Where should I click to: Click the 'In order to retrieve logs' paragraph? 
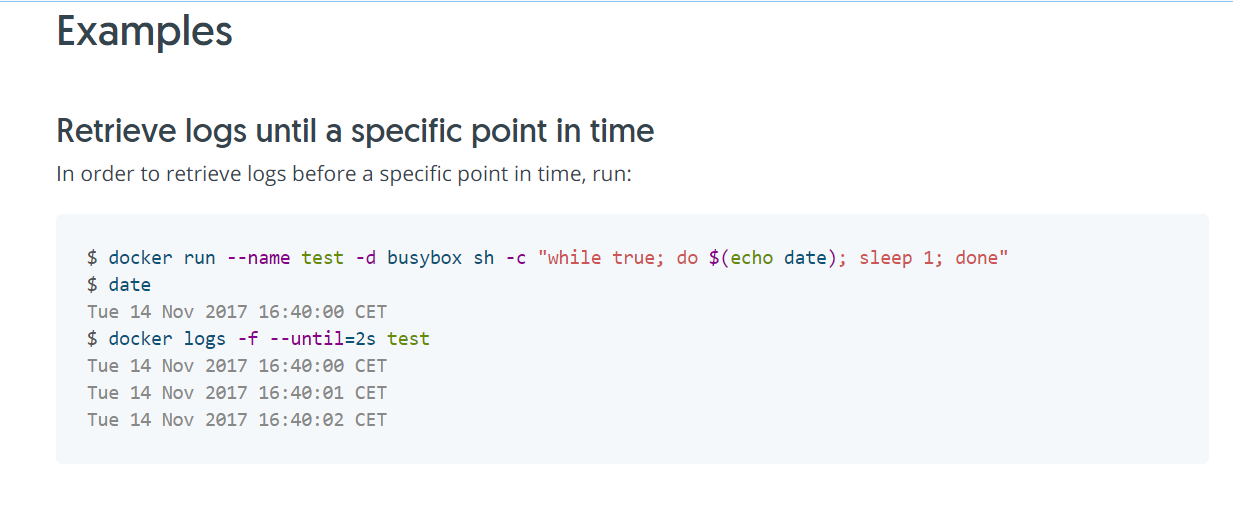pos(344,174)
